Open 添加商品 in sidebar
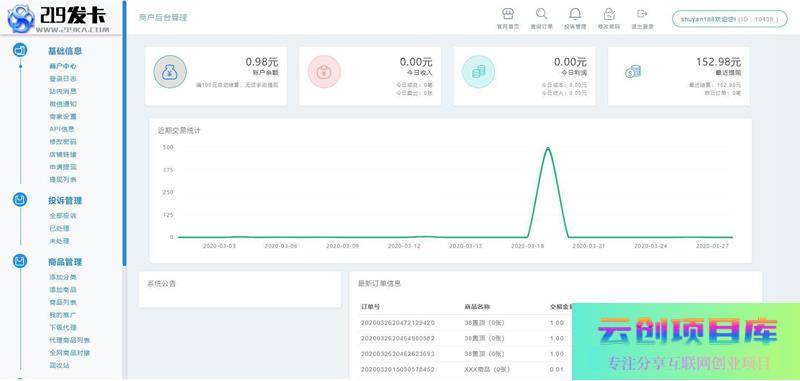This screenshot has height=381, width=800. point(63,290)
